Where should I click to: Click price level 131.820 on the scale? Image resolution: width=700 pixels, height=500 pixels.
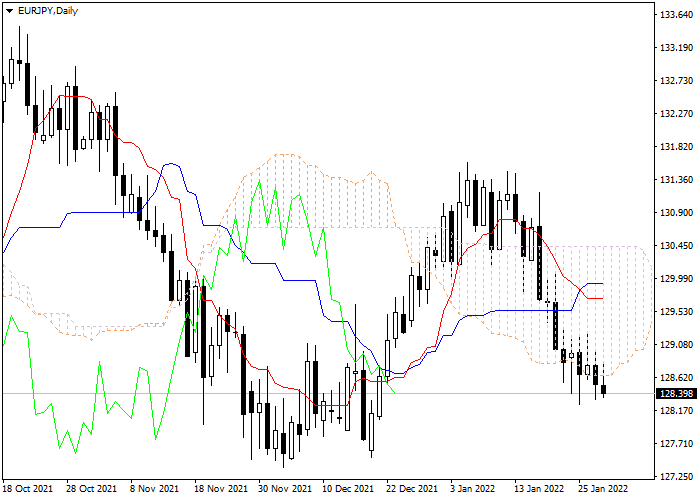(x=677, y=147)
